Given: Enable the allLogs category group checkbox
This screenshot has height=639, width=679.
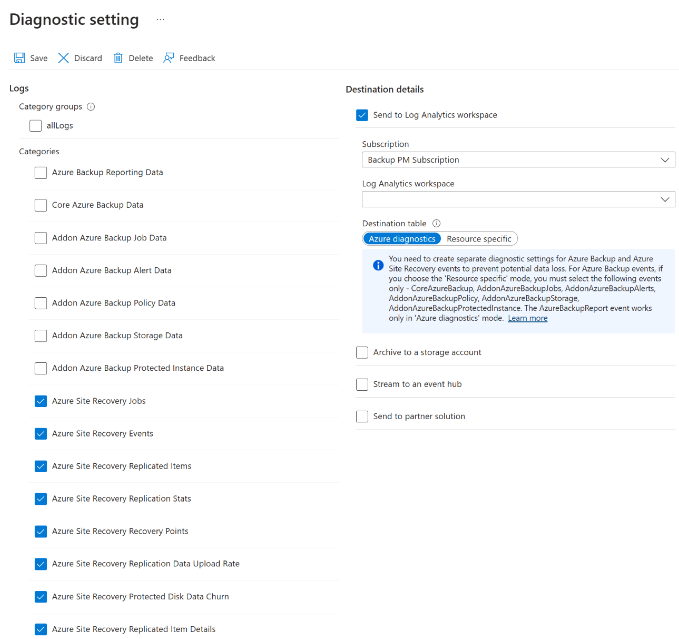Looking at the screenshot, I should 36,125.
